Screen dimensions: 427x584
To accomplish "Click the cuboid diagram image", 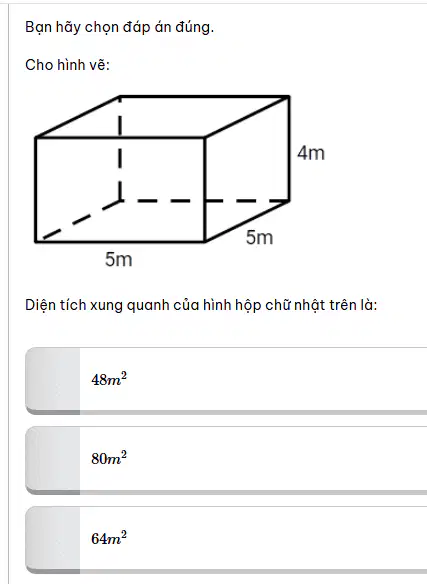I will (x=179, y=181).
